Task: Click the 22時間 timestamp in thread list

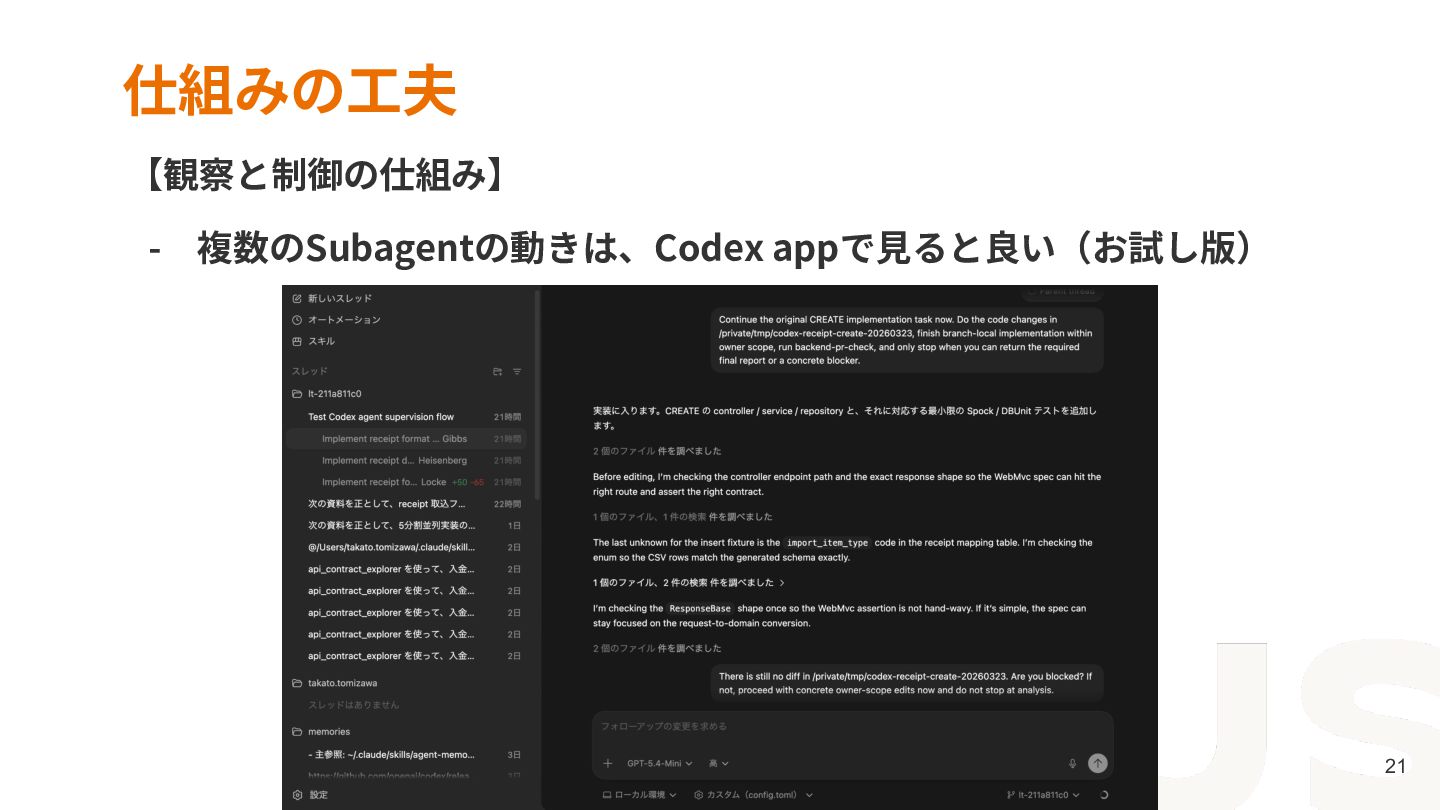Action: [x=507, y=504]
